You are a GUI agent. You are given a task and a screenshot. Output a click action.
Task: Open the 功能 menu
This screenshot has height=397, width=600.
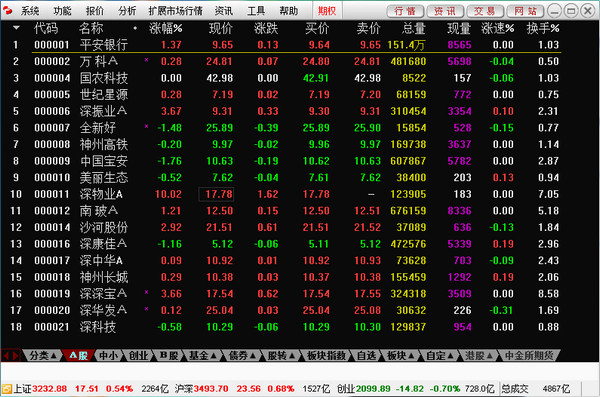click(62, 11)
